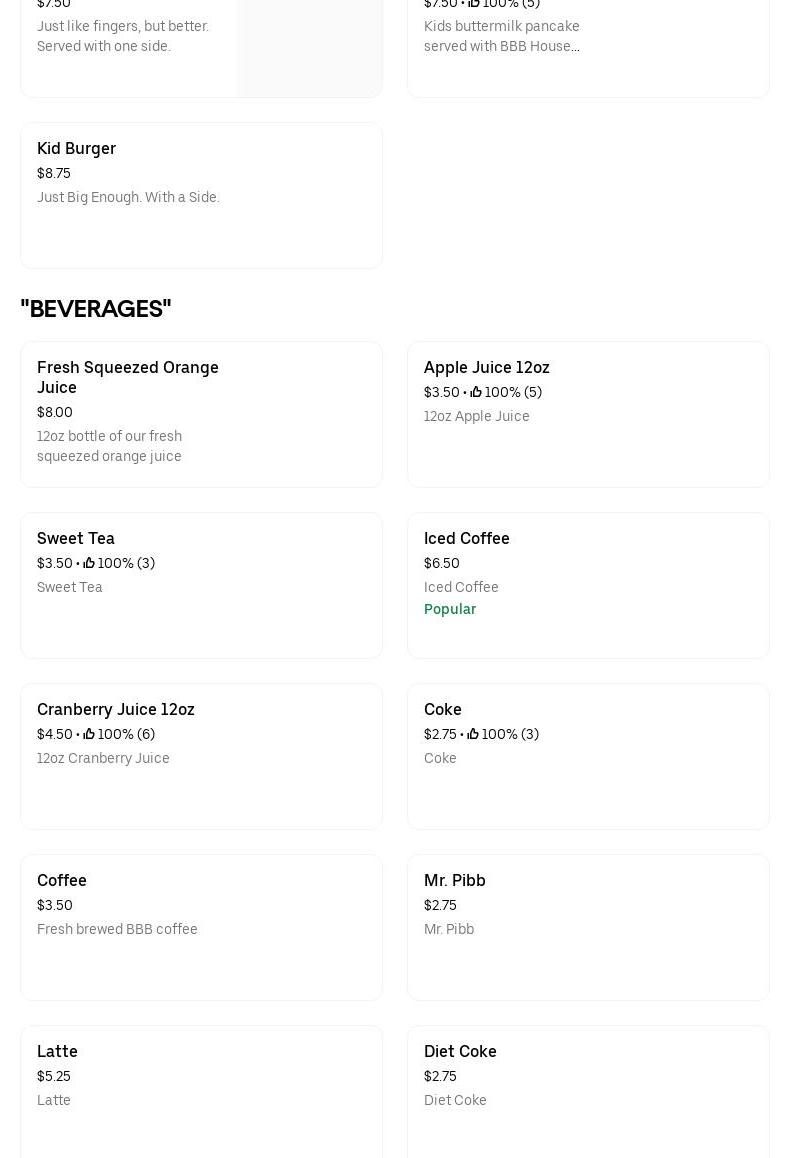This screenshot has width=804, height=1158.
Task: Select Fresh Squeezed Orange Juice
Action: (128, 377)
